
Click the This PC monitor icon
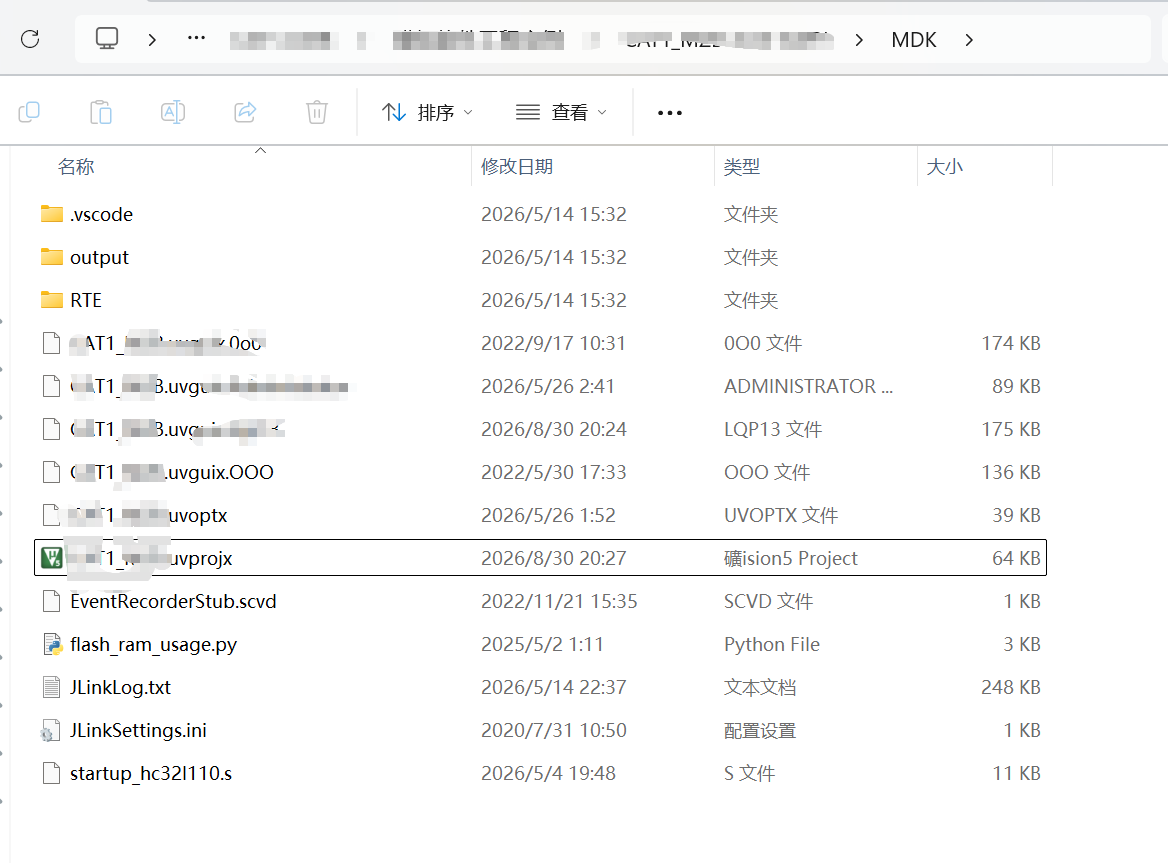pyautogui.click(x=107, y=38)
